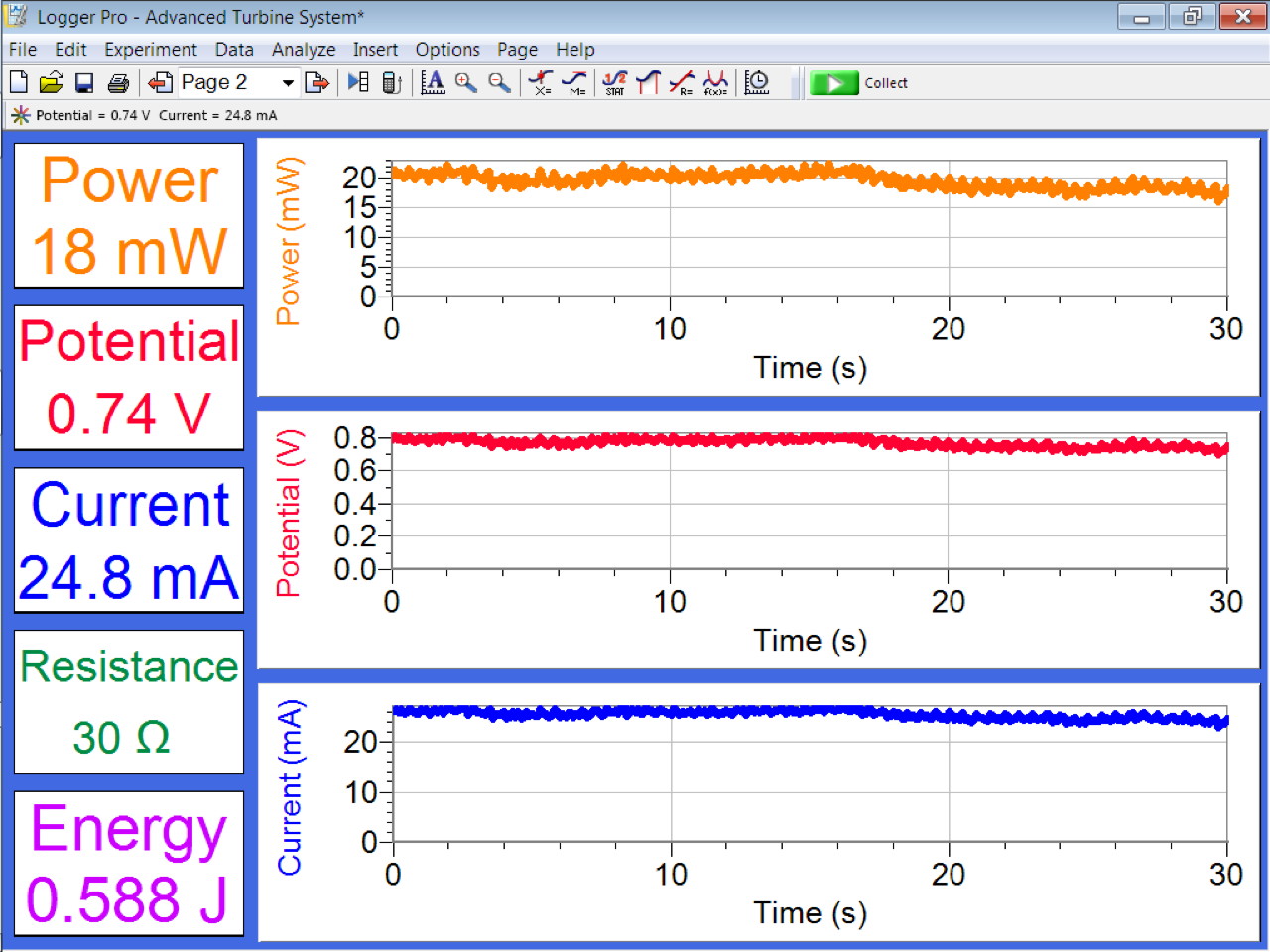Open the Curve Fit f(x)= tool
This screenshot has width=1270, height=952.
click(715, 83)
